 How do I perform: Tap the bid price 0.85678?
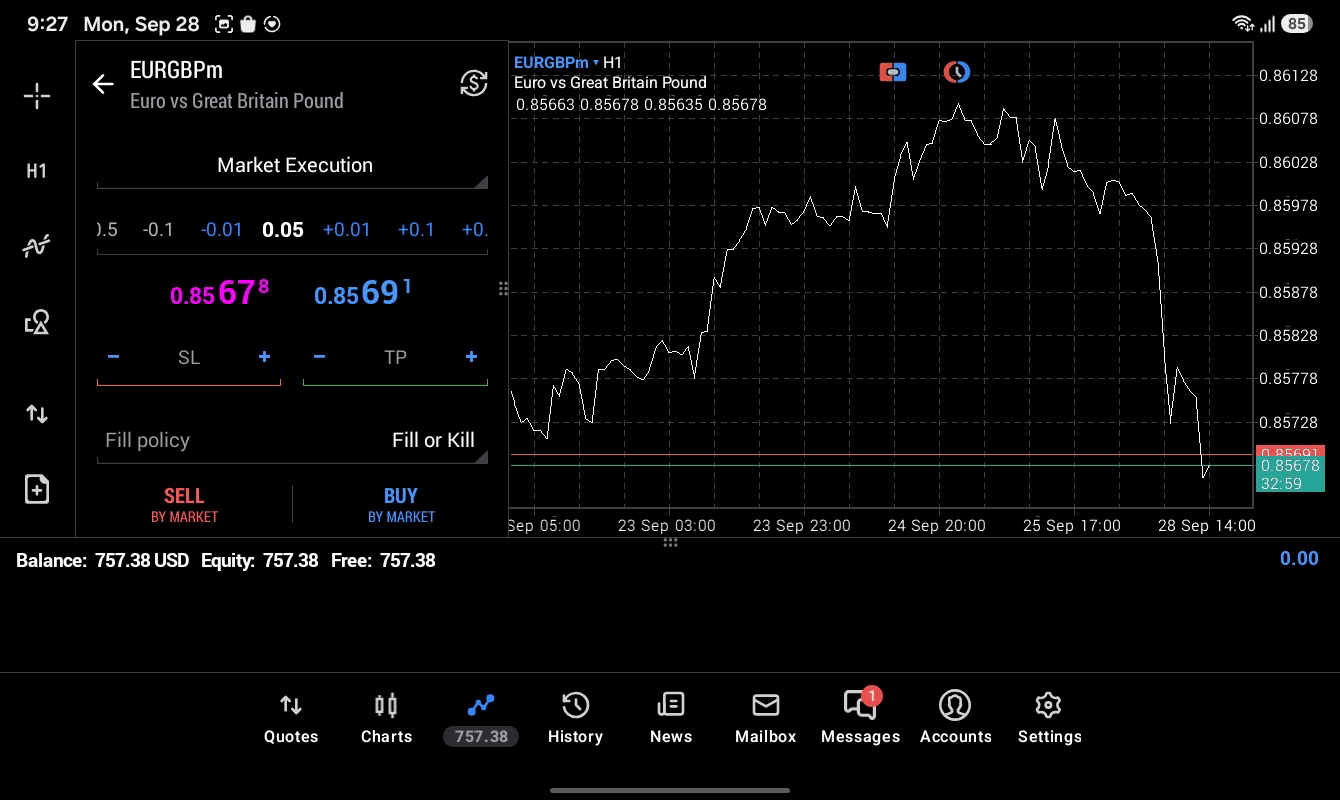pyautogui.click(x=219, y=293)
